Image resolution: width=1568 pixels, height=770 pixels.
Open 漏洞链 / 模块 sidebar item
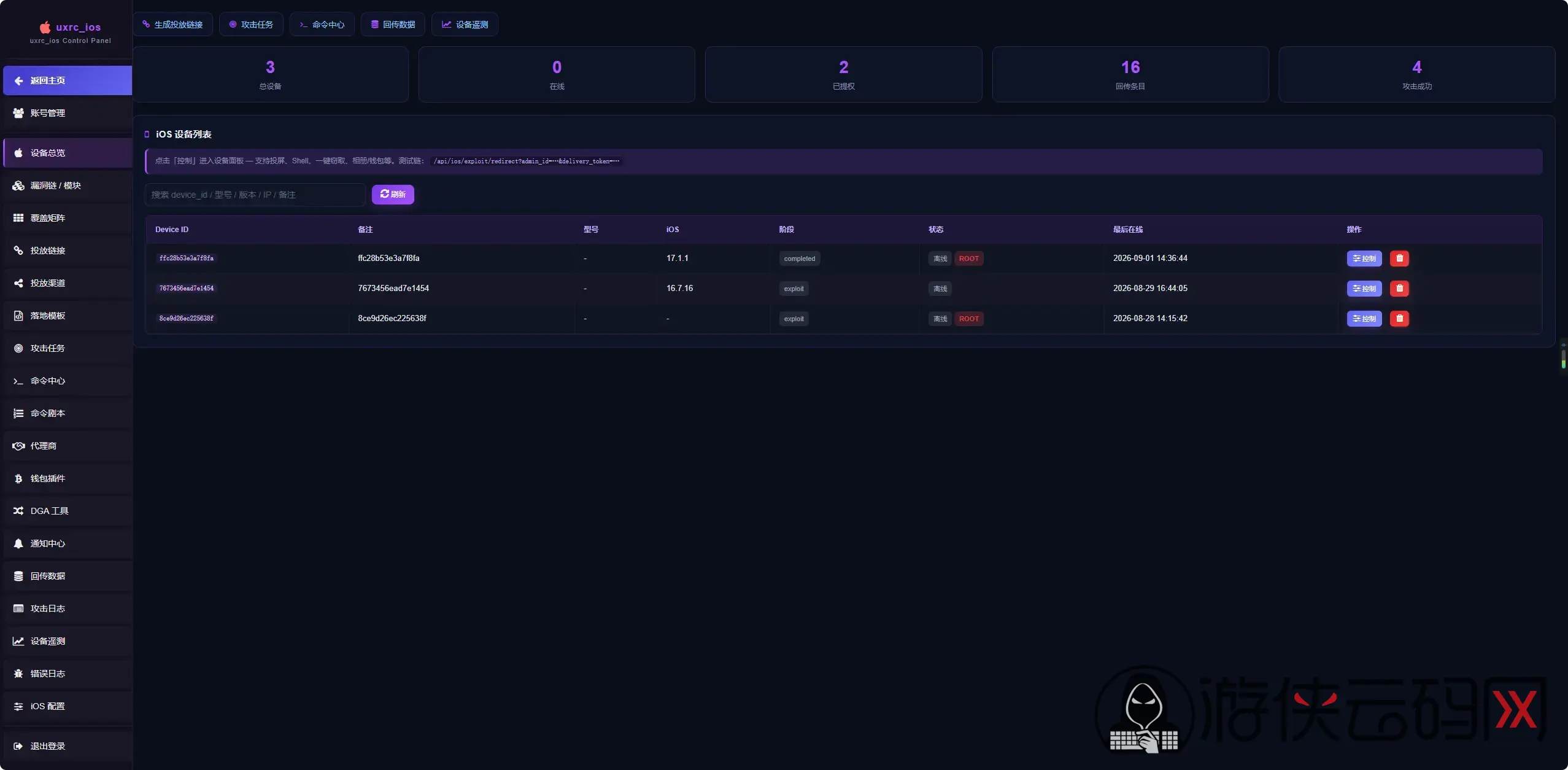point(68,185)
